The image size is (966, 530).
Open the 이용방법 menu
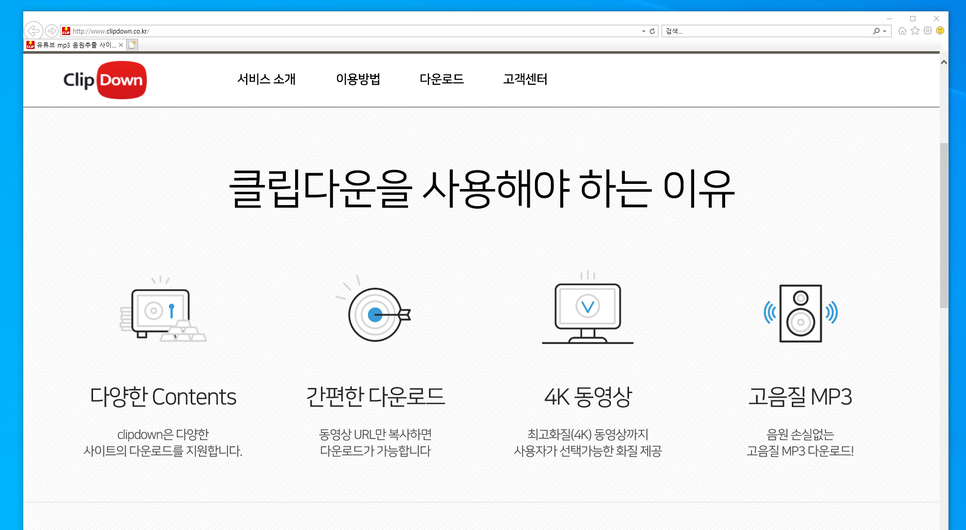coord(358,80)
